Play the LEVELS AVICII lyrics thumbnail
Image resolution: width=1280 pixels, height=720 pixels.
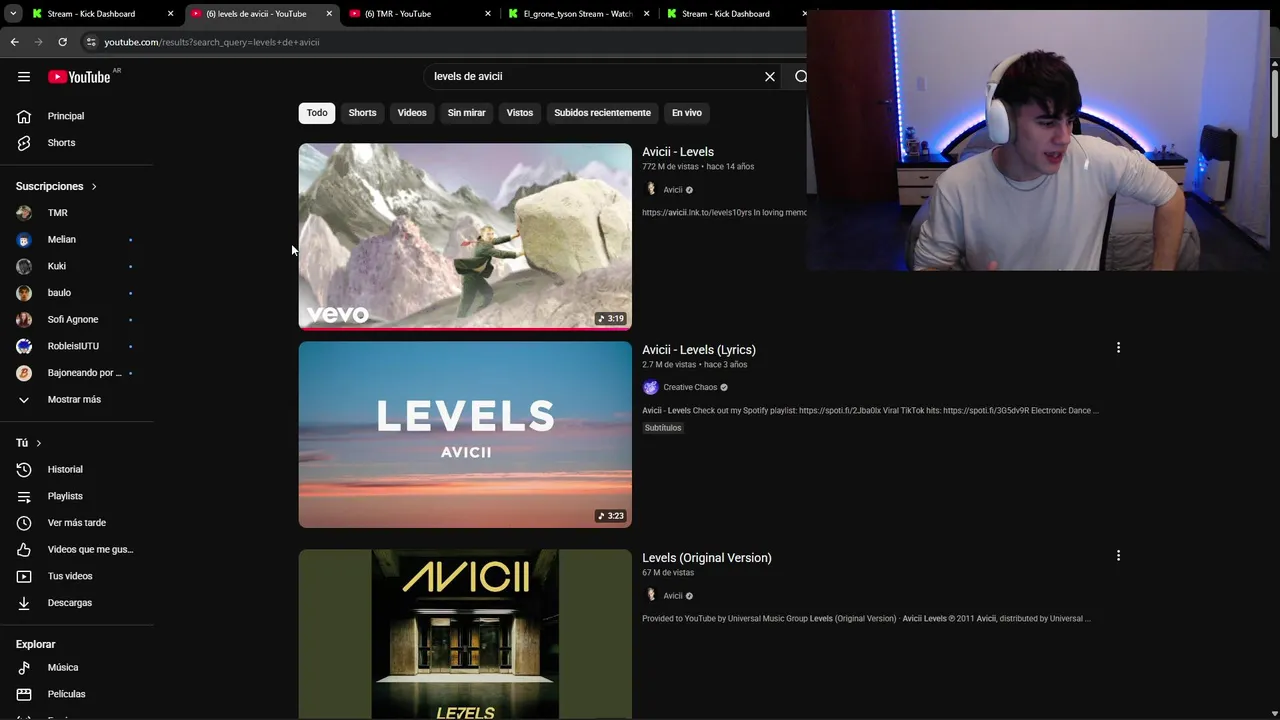[x=465, y=435]
